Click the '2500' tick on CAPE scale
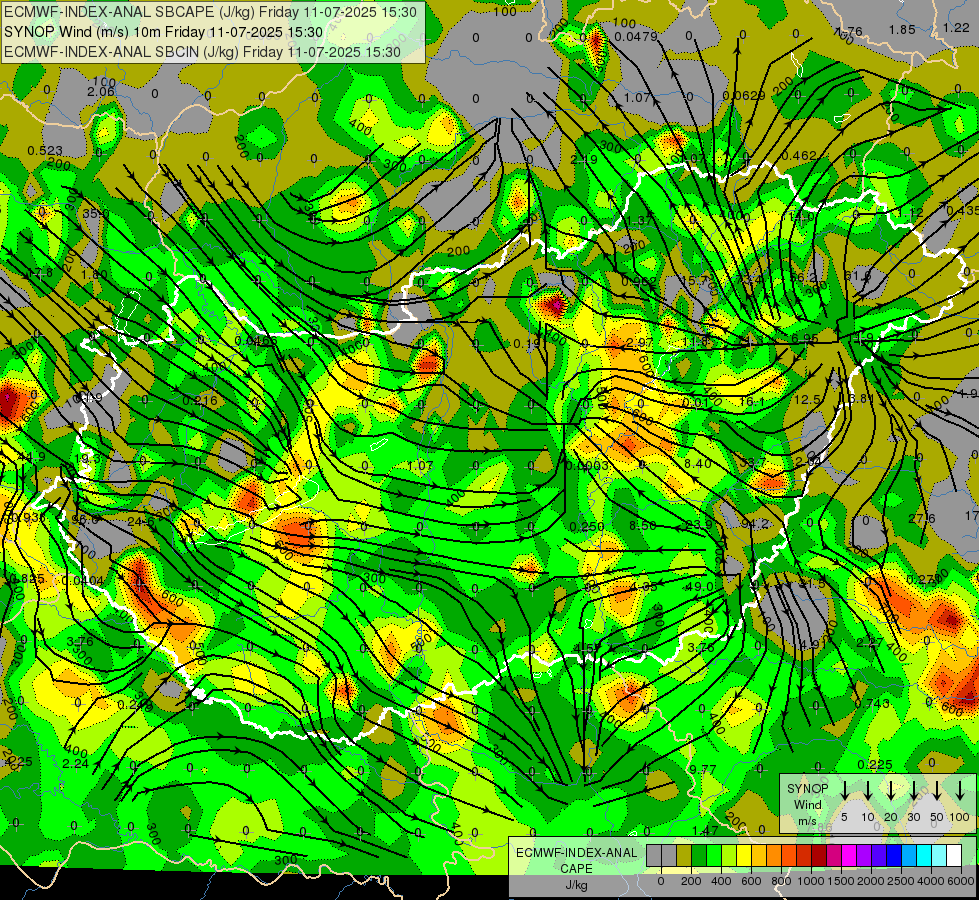 tap(901, 881)
